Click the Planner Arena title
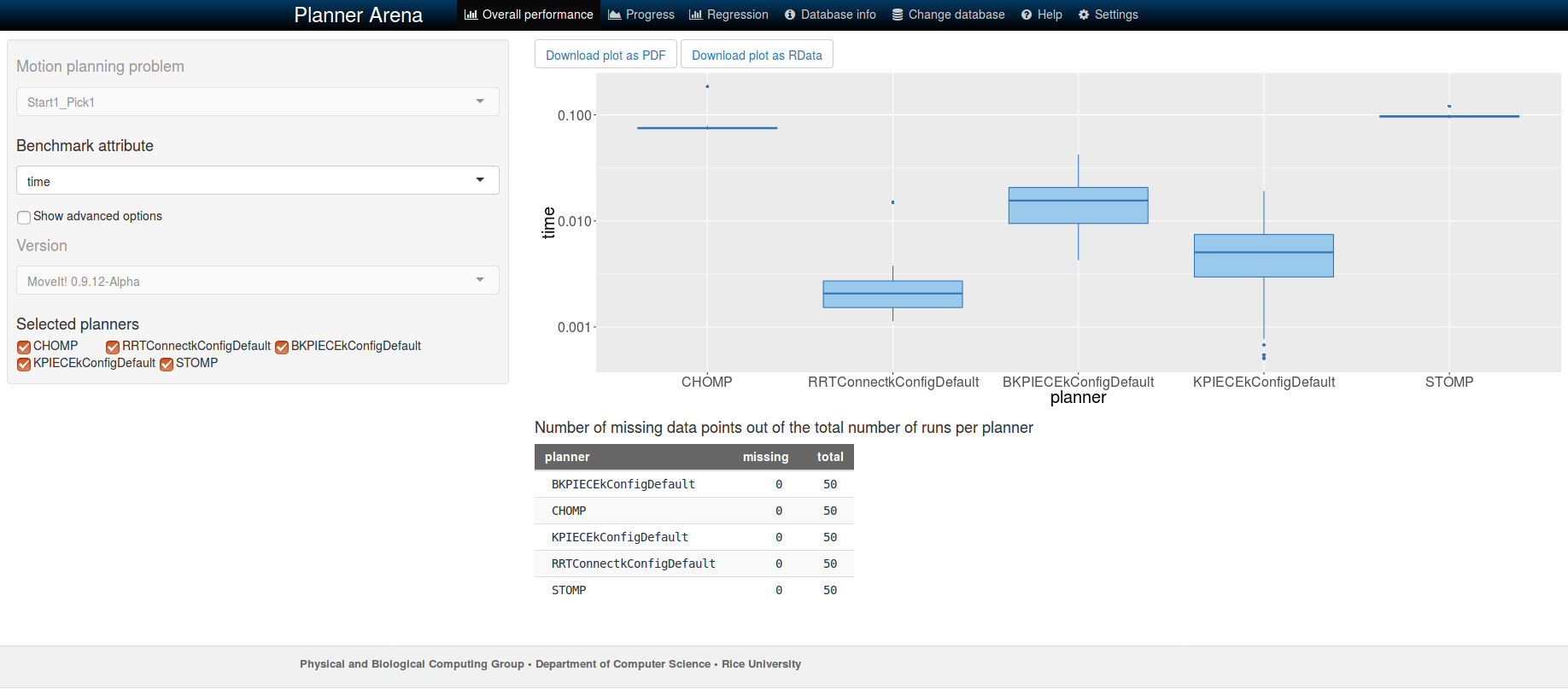The image size is (1568, 695). [359, 15]
